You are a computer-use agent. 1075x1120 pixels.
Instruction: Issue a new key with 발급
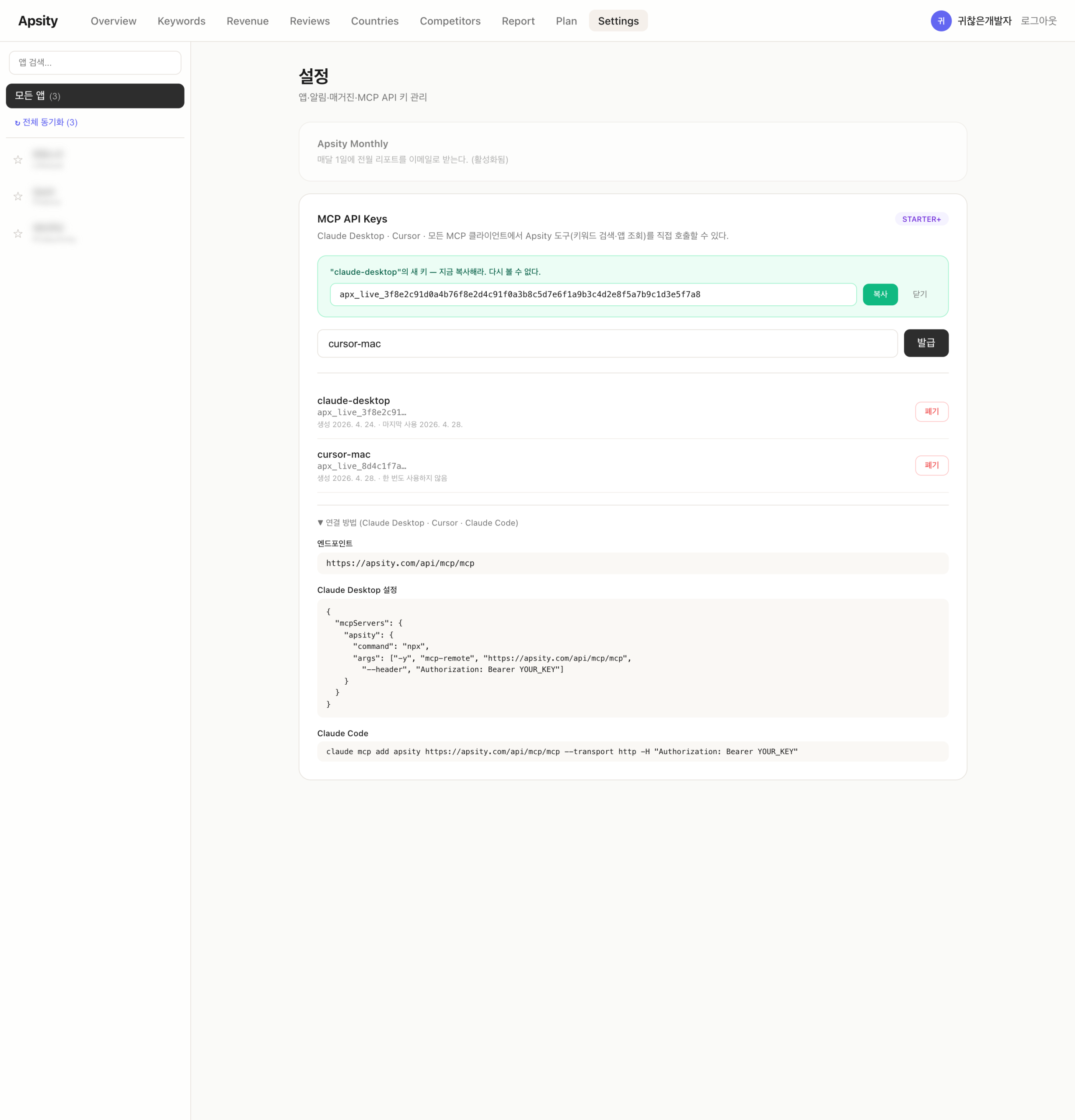click(926, 343)
